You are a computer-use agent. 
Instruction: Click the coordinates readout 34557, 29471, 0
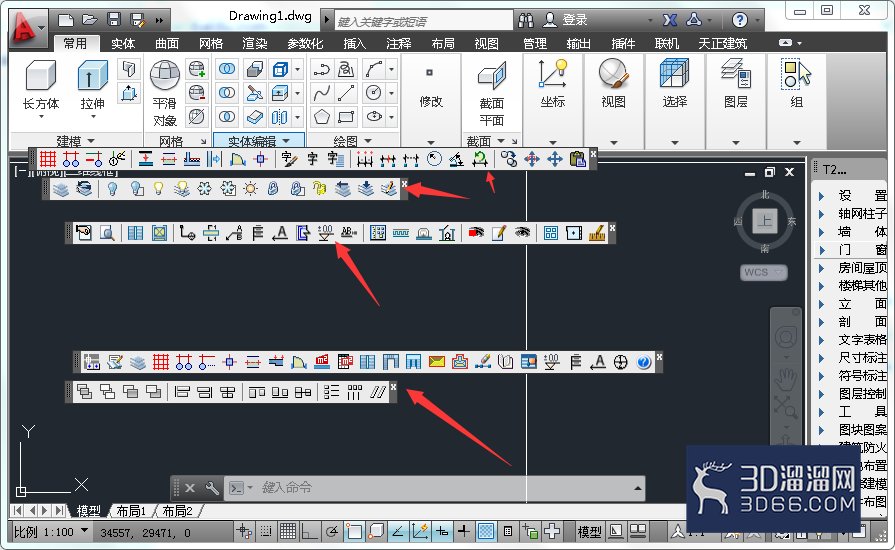pyautogui.click(x=145, y=533)
